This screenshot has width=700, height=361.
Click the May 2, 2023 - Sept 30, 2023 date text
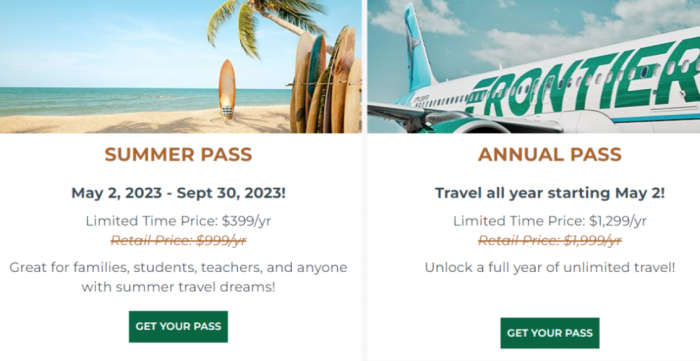tap(178, 193)
